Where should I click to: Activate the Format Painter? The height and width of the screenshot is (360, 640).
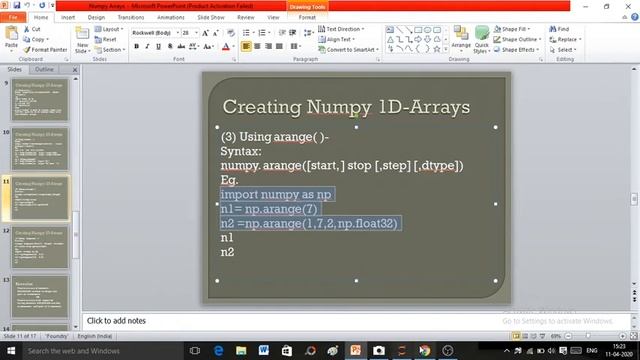click(x=45, y=49)
